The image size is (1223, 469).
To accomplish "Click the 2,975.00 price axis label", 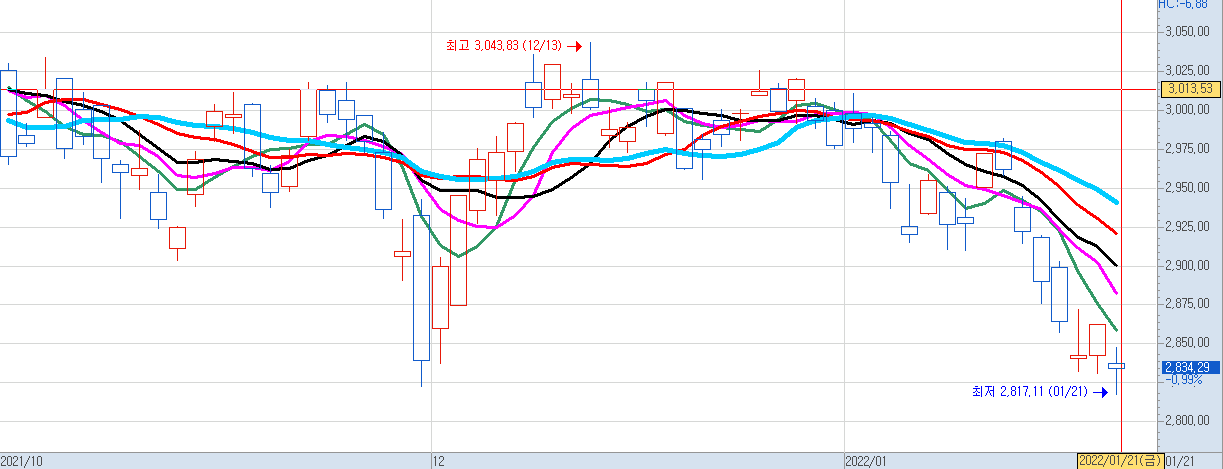I will pos(1188,148).
